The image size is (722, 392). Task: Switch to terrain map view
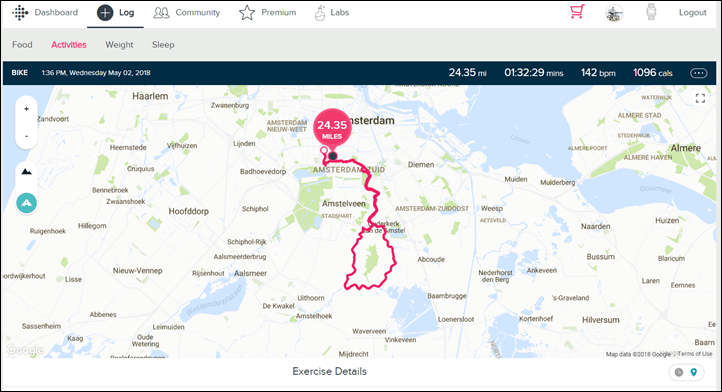[27, 172]
